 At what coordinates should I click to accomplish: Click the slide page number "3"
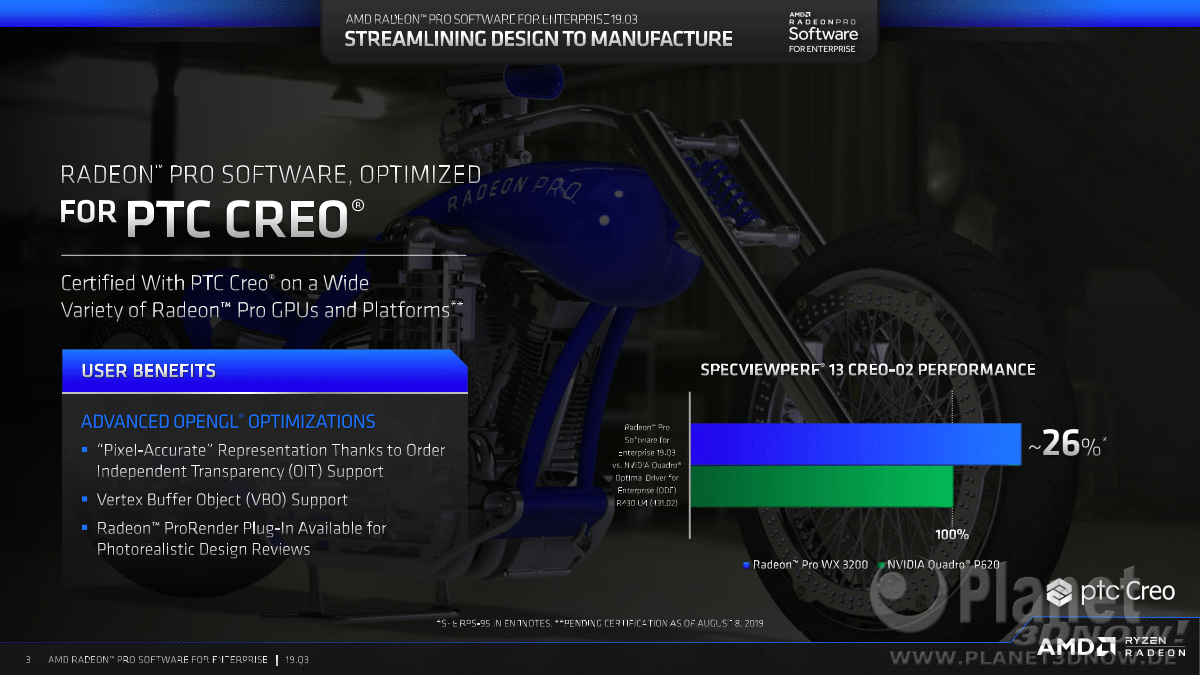(28, 660)
